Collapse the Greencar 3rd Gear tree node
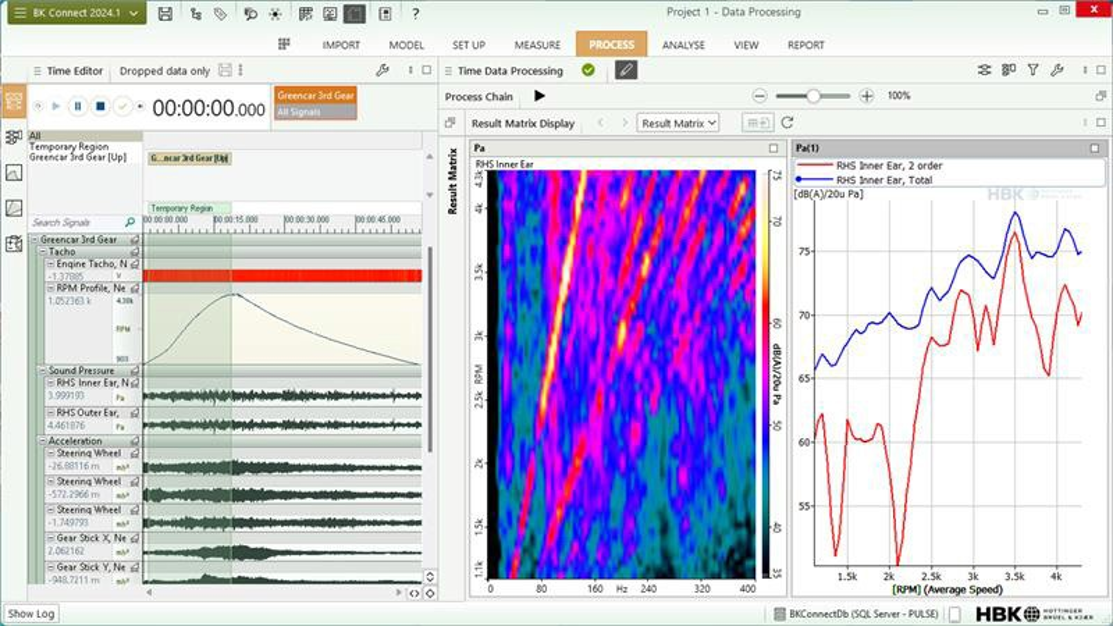1113x626 pixels. (35, 240)
